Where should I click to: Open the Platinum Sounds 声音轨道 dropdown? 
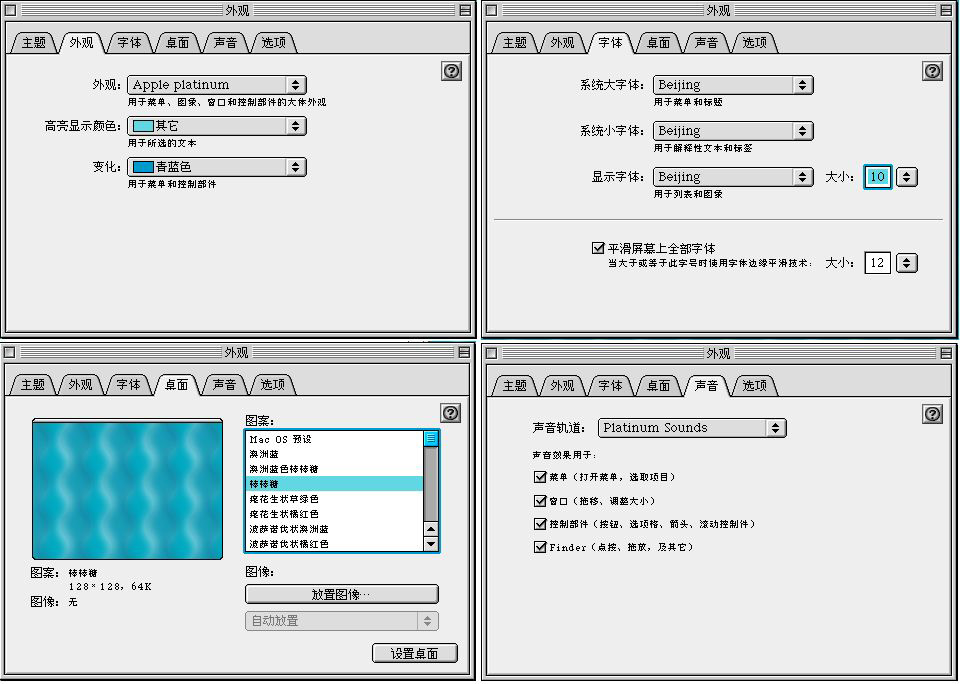[x=692, y=428]
